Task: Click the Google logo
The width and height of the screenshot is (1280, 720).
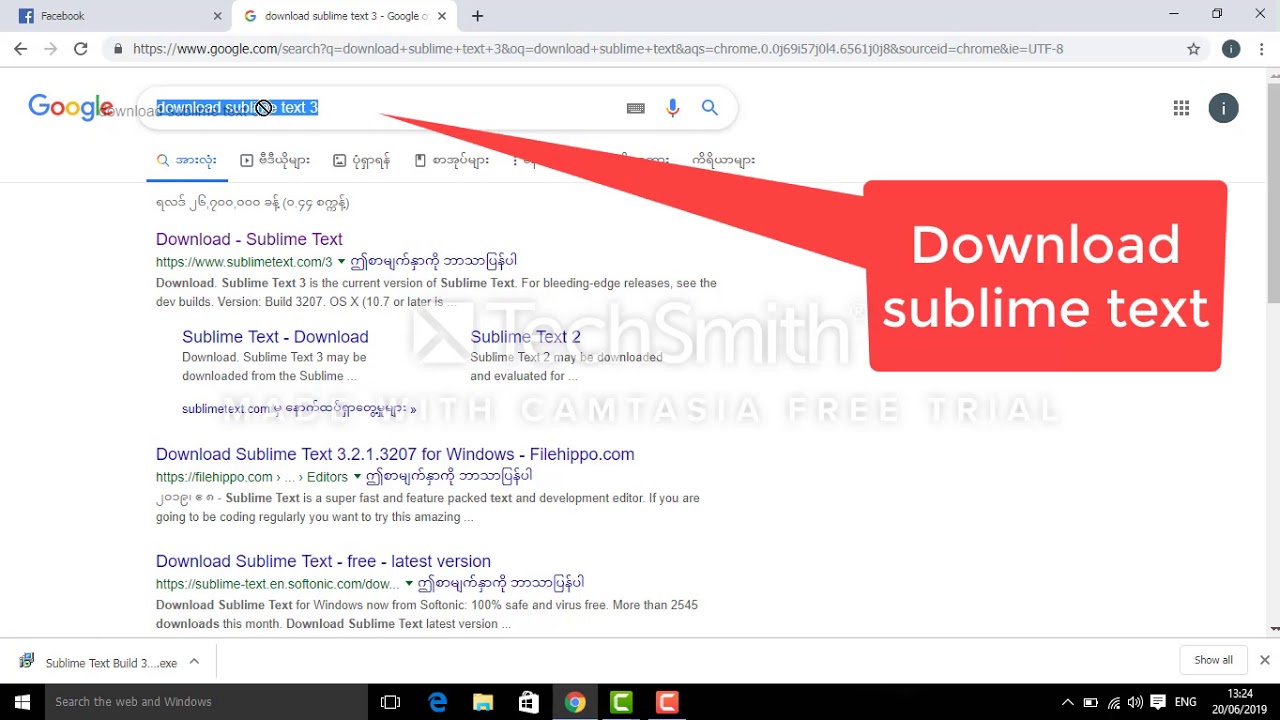Action: coord(70,107)
